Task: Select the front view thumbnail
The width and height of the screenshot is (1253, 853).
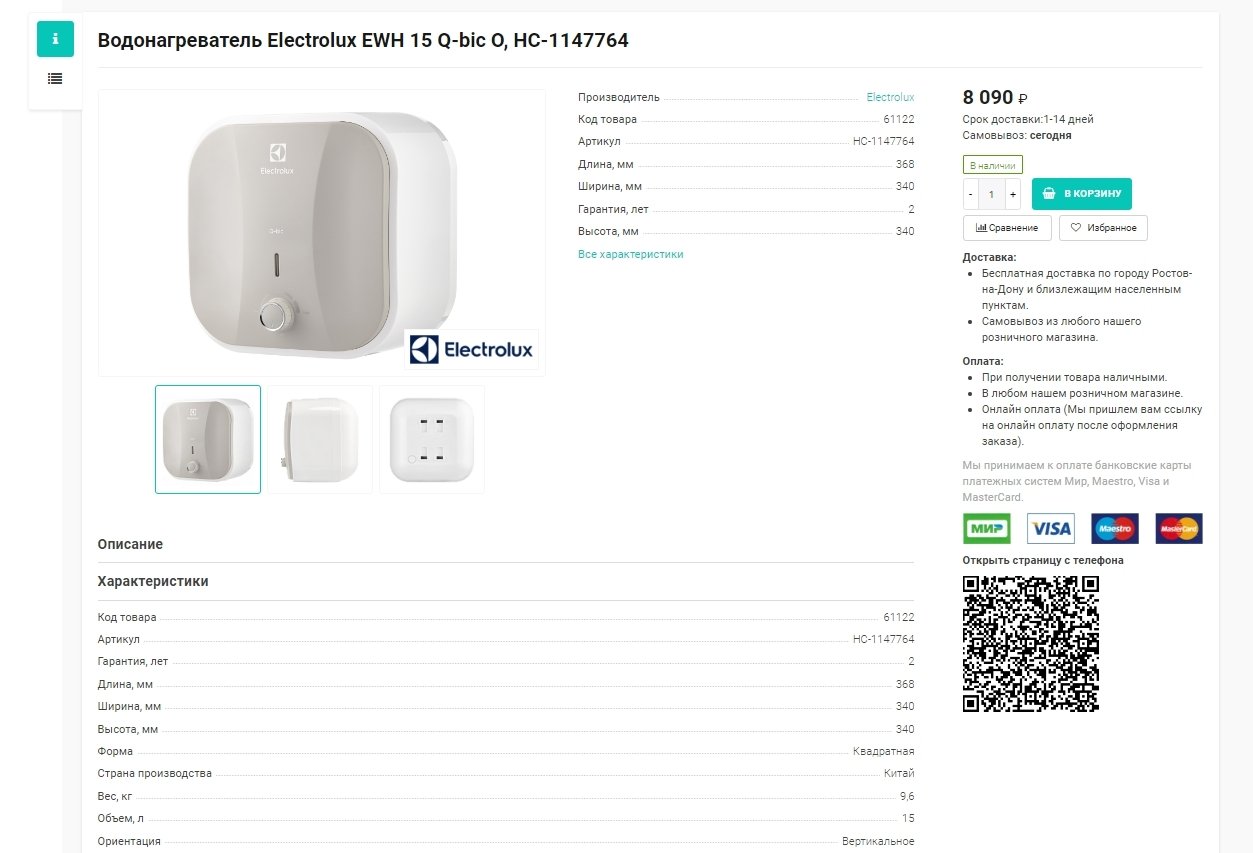Action: tap(208, 439)
